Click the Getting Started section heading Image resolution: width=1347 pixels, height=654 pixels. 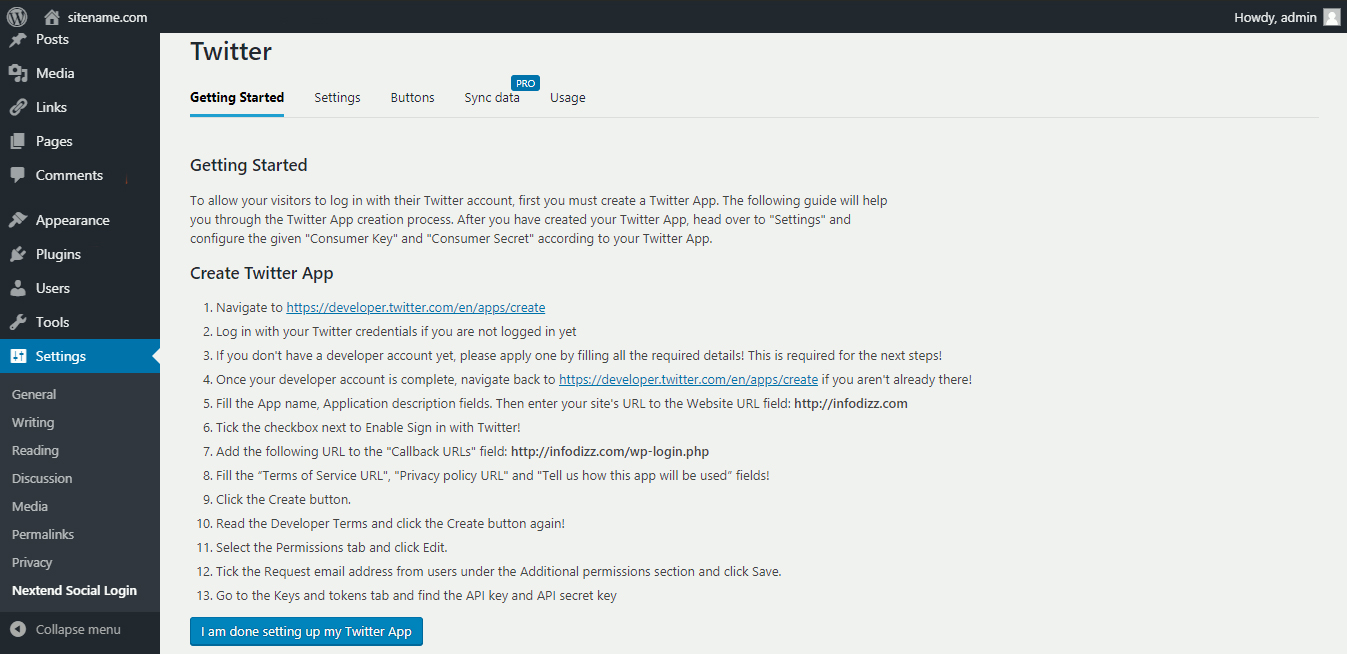(x=249, y=165)
